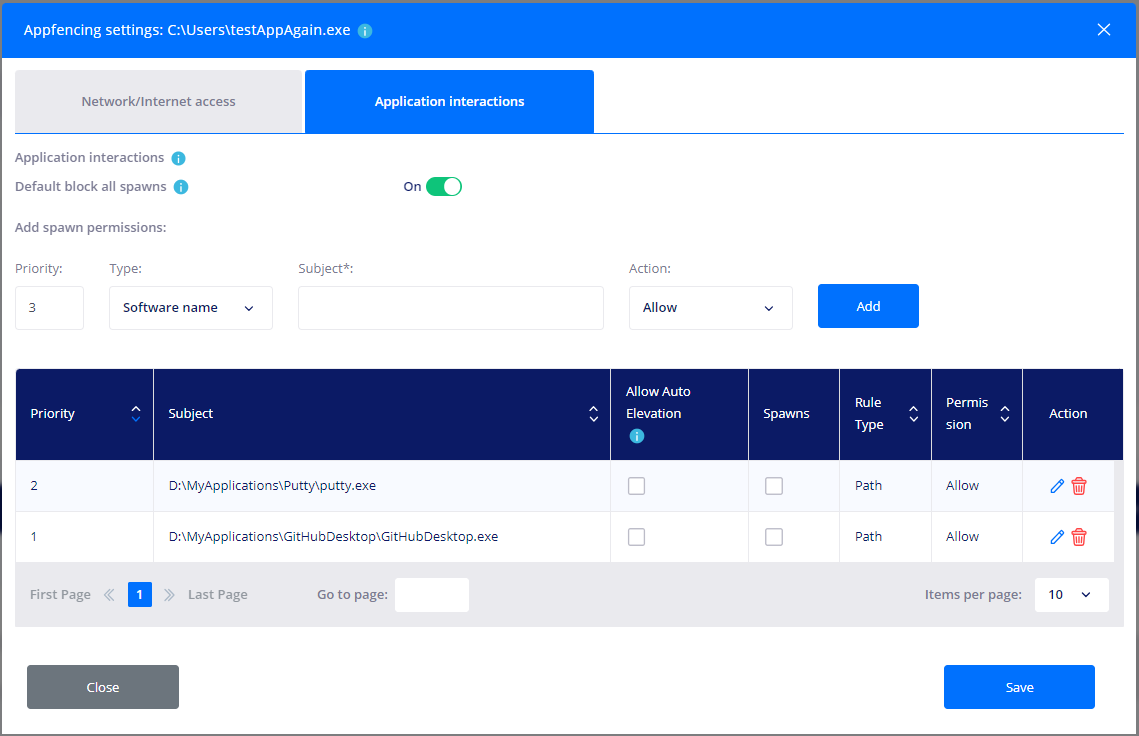Screen dimensions: 1139x736
Task: Enable Spawns checkbox for GitHubDesktop.exe
Action: [773, 537]
